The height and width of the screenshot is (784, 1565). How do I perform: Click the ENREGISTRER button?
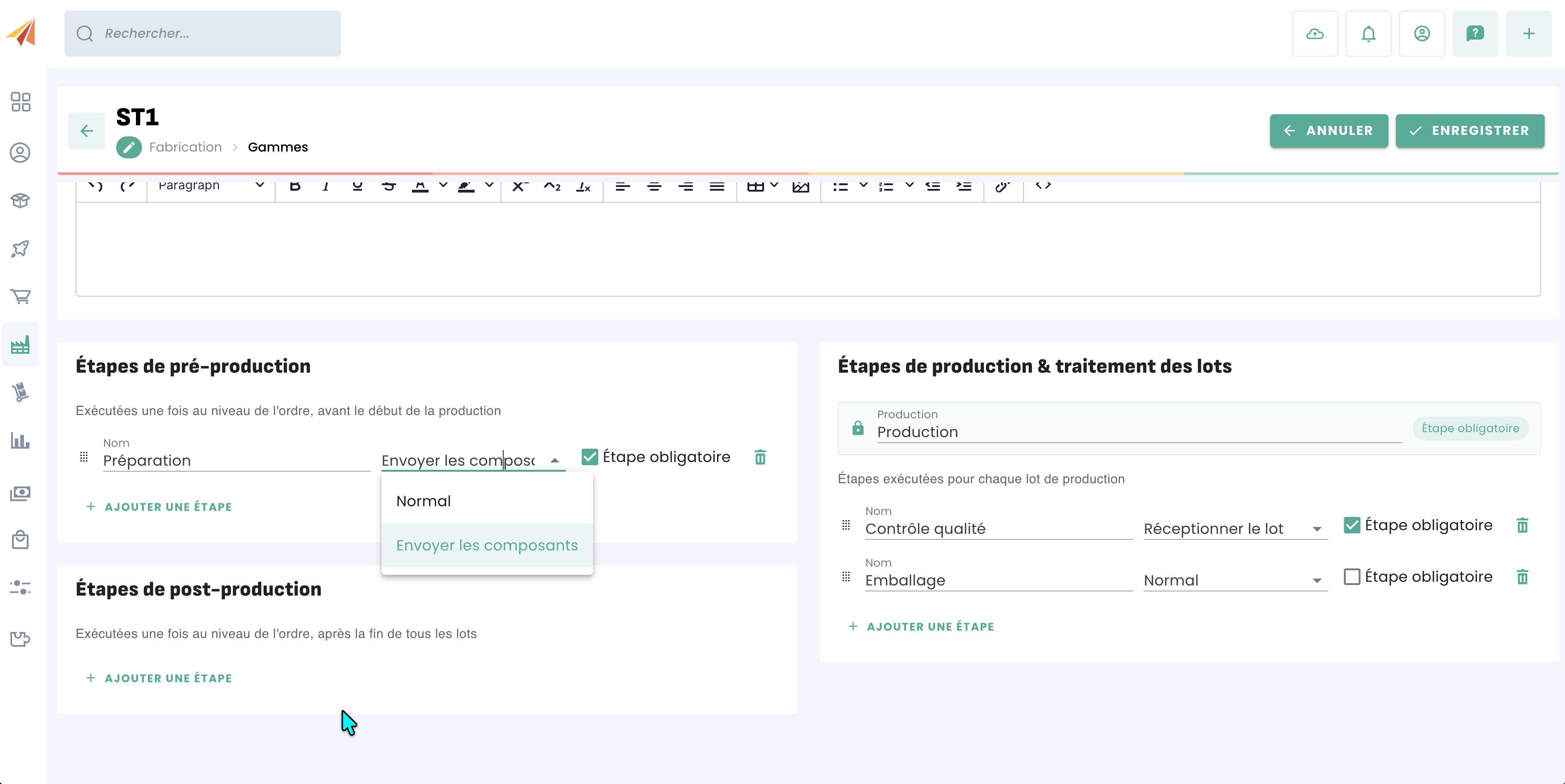point(1469,130)
